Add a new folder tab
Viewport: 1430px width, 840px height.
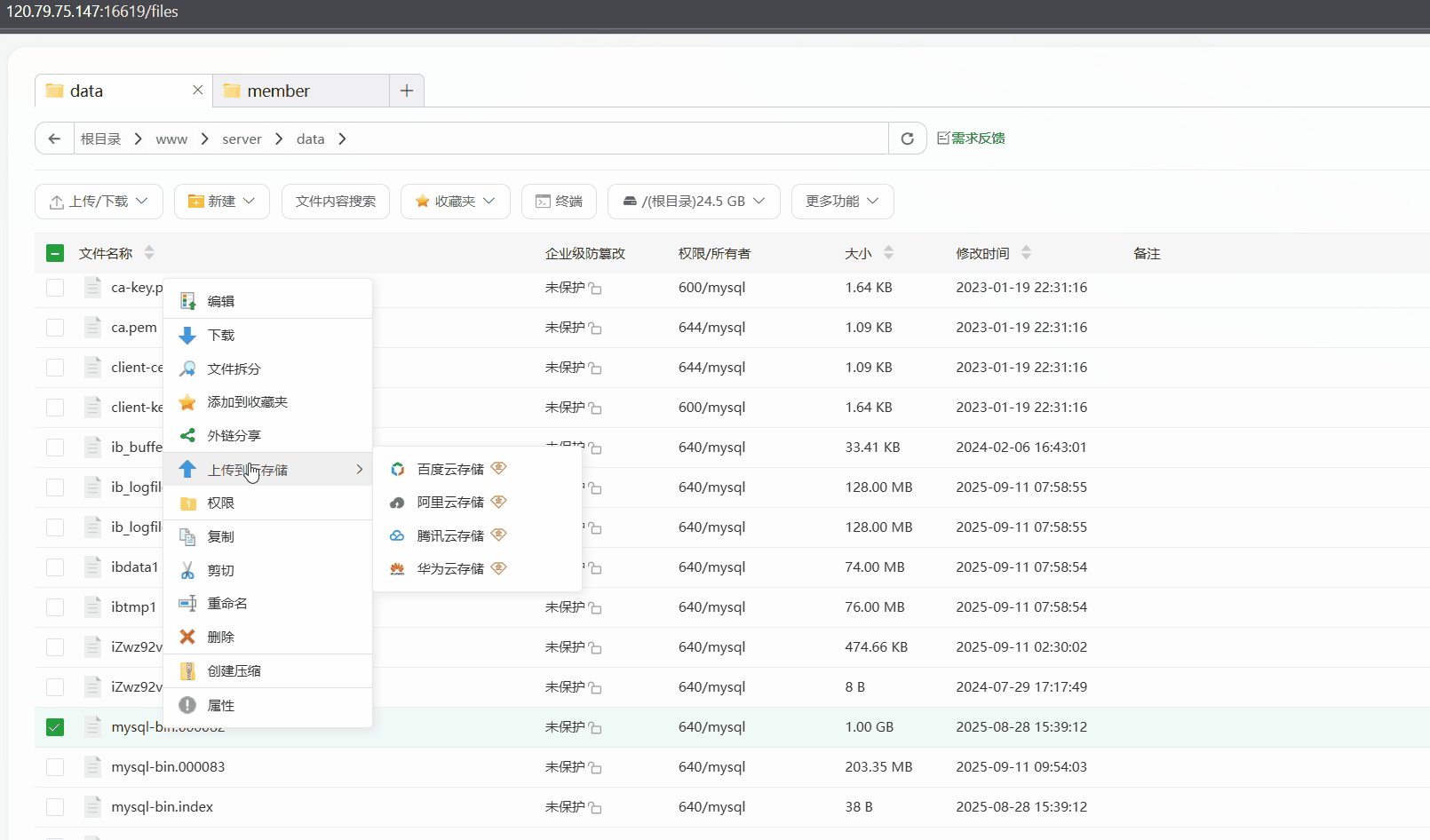pos(407,91)
